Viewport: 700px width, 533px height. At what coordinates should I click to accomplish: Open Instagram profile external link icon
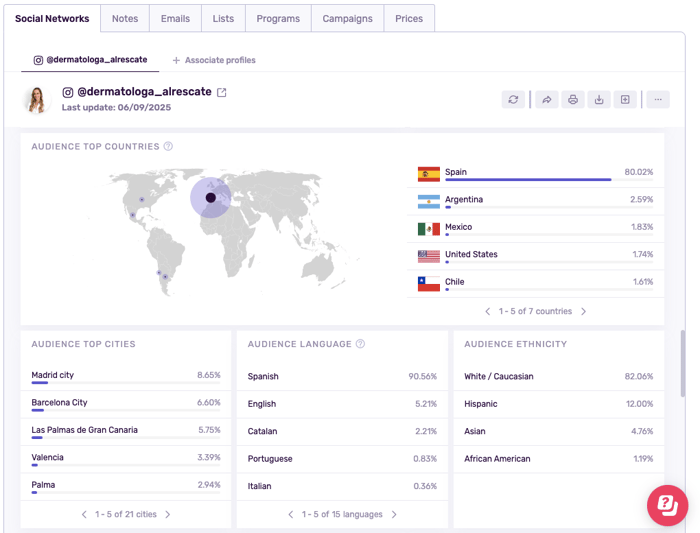coord(222,93)
